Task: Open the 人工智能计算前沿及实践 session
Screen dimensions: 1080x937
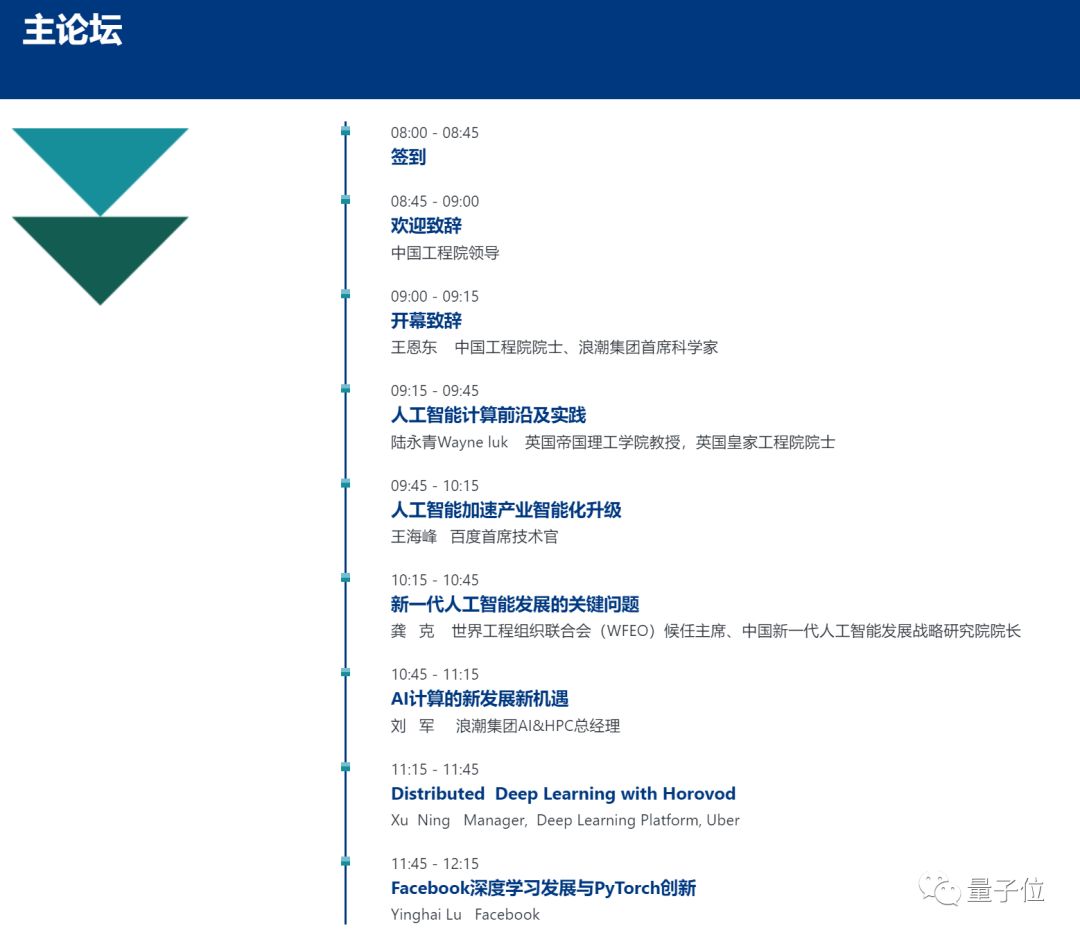Action: (x=488, y=415)
